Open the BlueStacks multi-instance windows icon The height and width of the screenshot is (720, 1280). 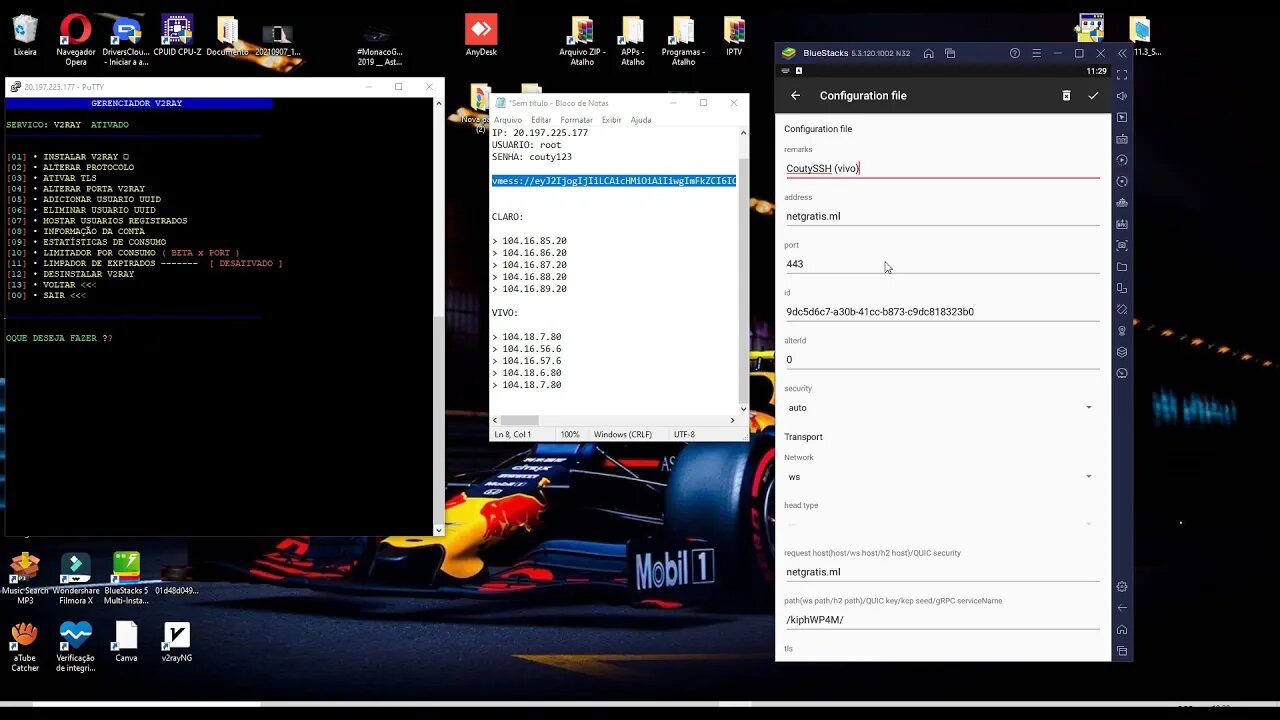coord(950,53)
